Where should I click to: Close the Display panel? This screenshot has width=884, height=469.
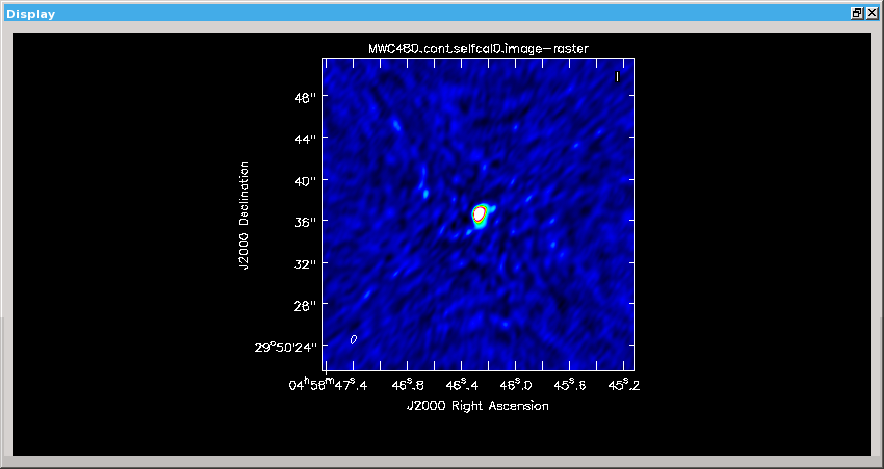[x=871, y=14]
